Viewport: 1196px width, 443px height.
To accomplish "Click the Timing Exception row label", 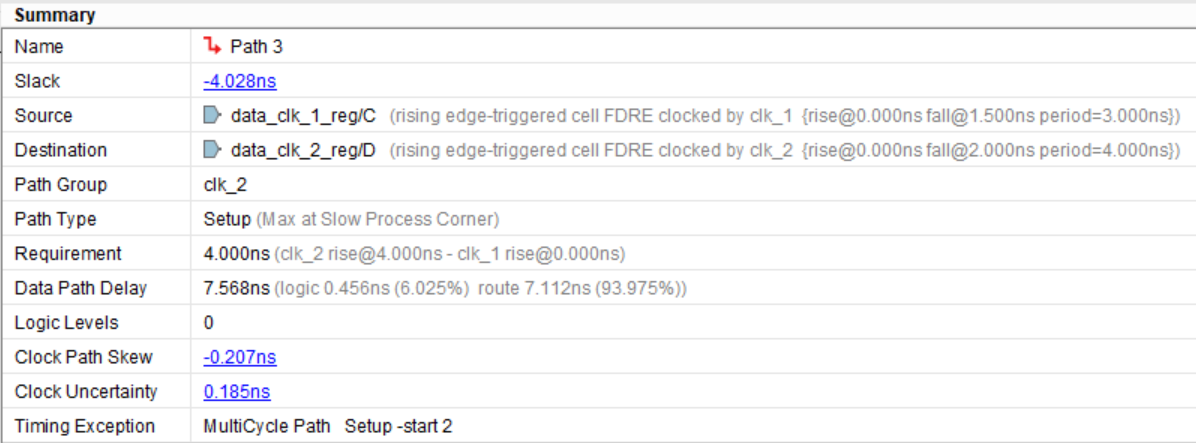I will pos(84,426).
